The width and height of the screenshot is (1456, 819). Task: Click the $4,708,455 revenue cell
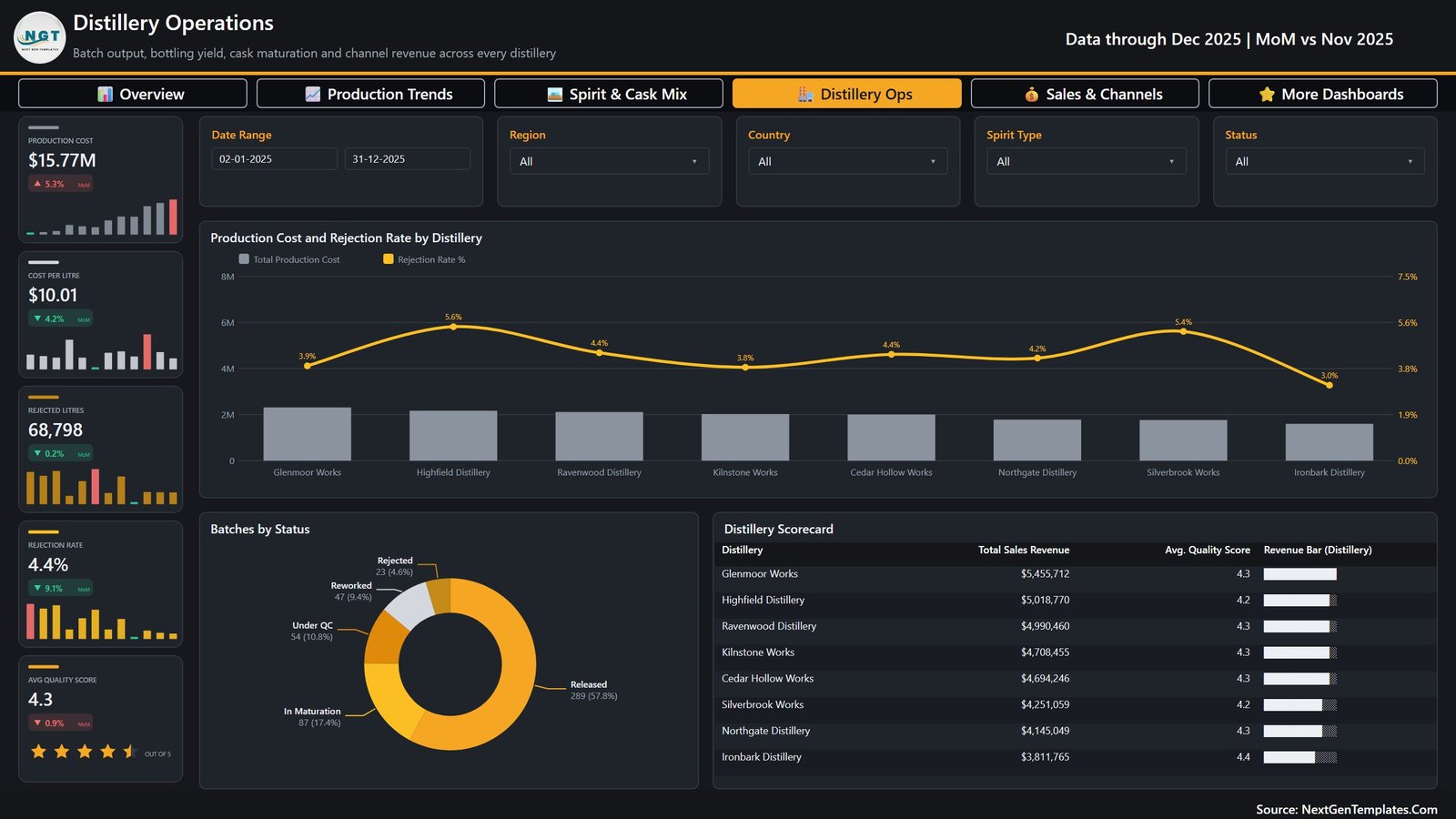(x=1045, y=652)
